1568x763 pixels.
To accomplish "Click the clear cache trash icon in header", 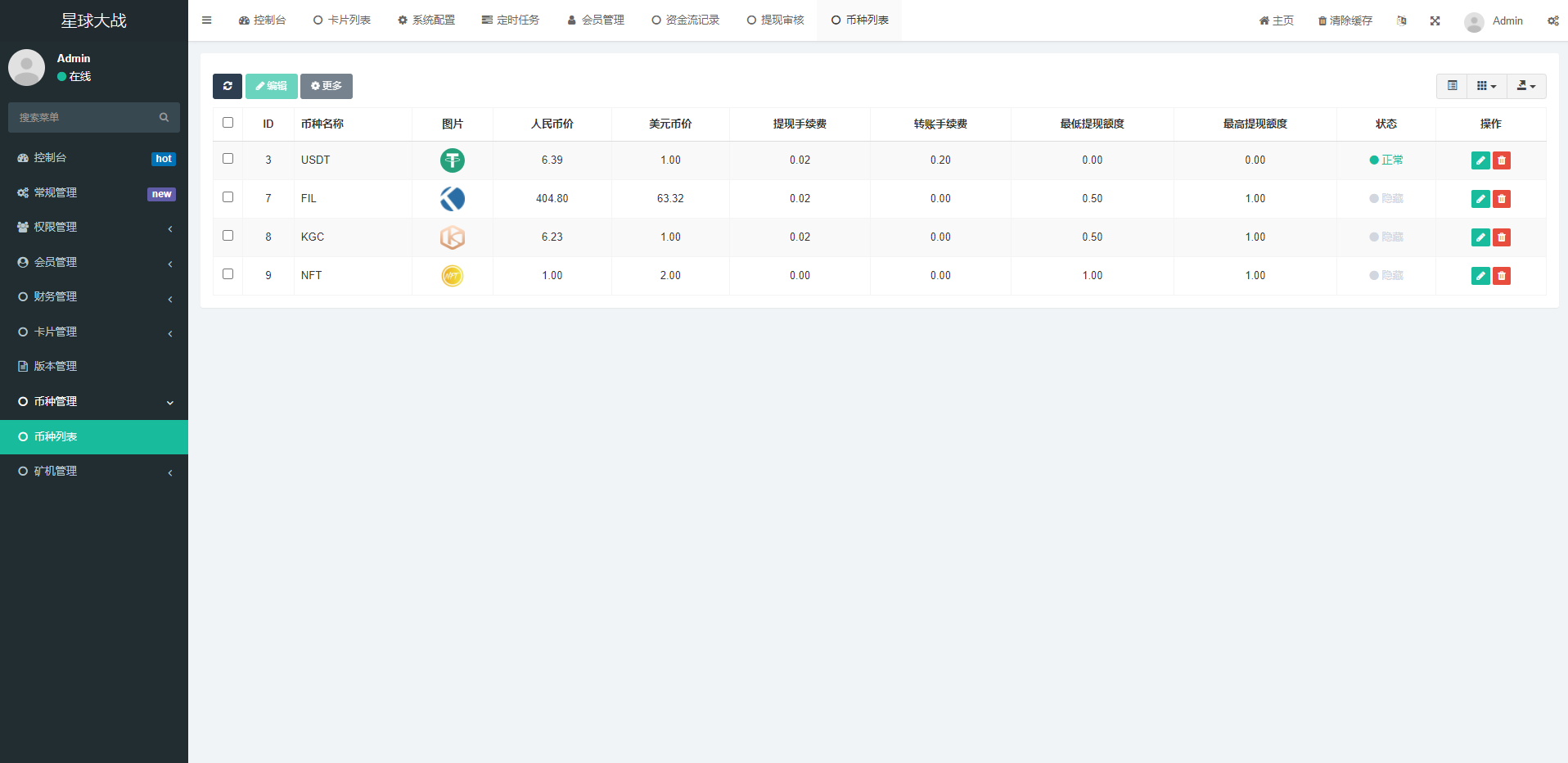I will pyautogui.click(x=1343, y=20).
